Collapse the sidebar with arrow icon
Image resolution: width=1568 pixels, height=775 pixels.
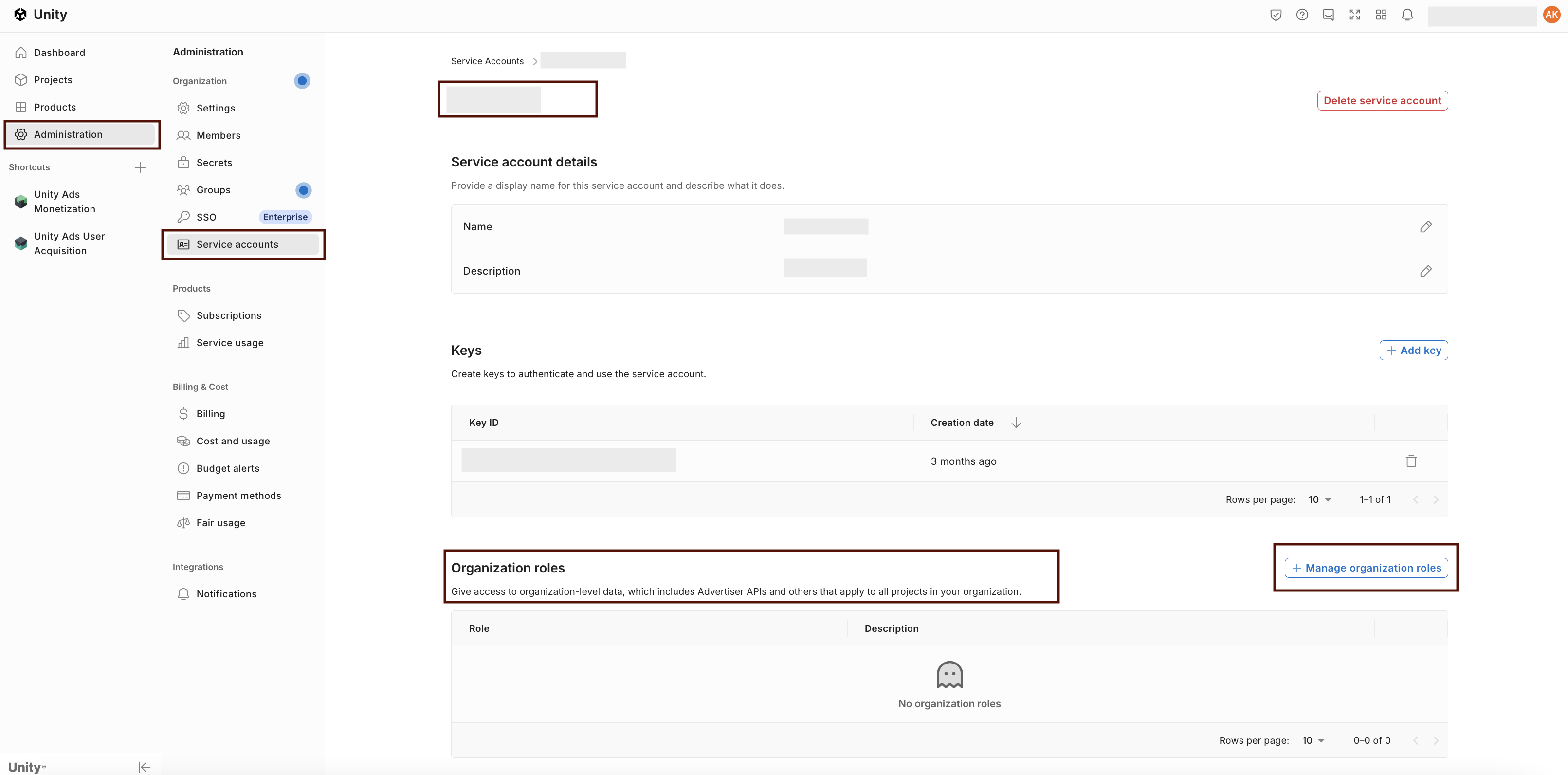[x=144, y=766]
